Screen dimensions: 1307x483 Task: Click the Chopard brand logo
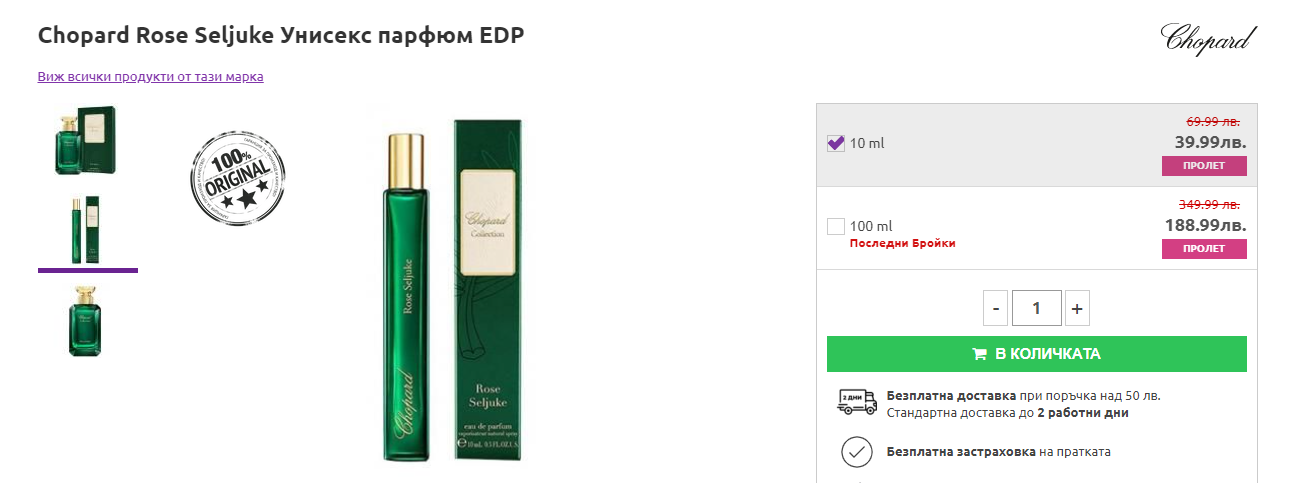click(1207, 38)
